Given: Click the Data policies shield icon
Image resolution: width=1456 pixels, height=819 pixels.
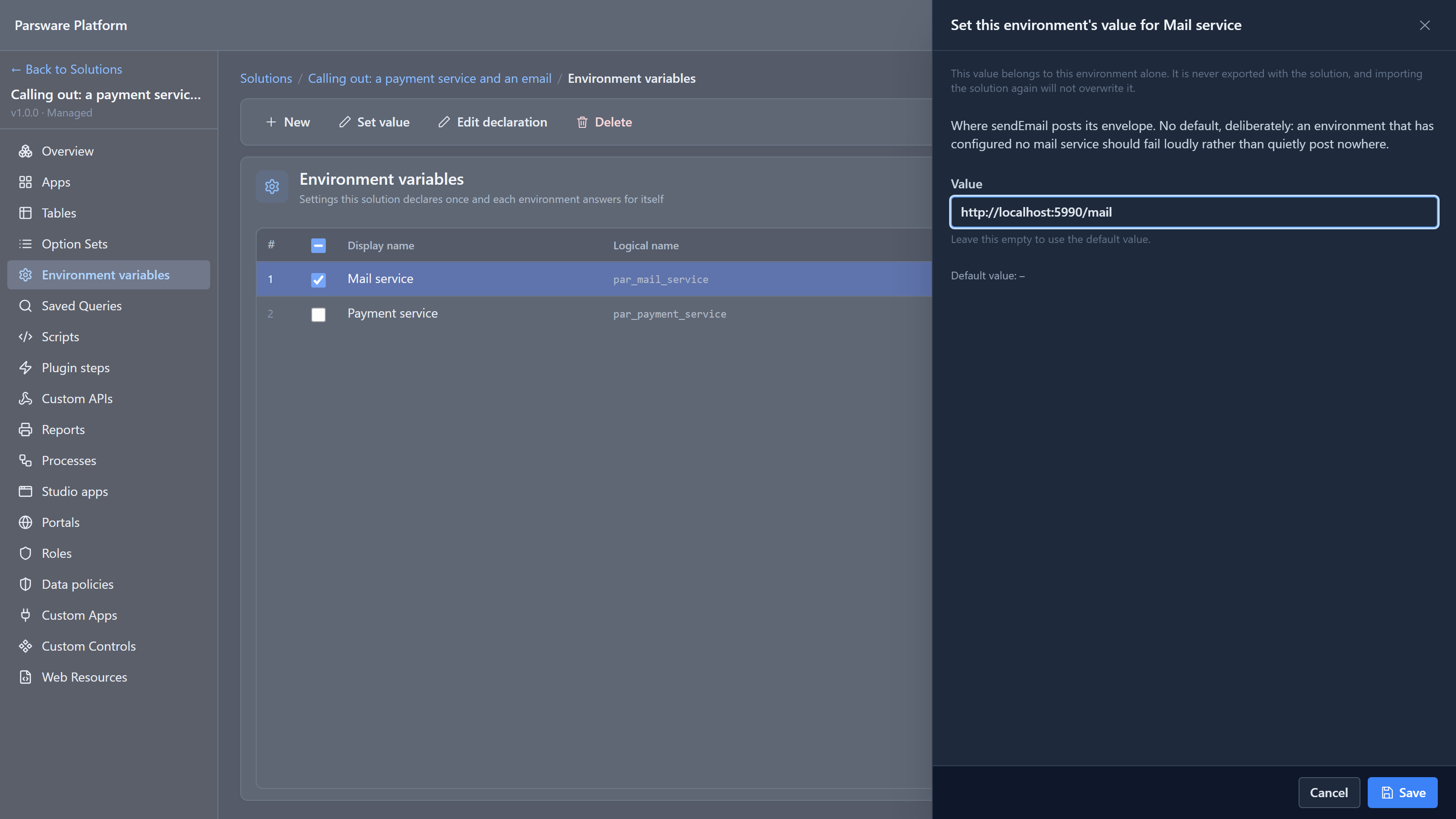Looking at the screenshot, I should 25,584.
